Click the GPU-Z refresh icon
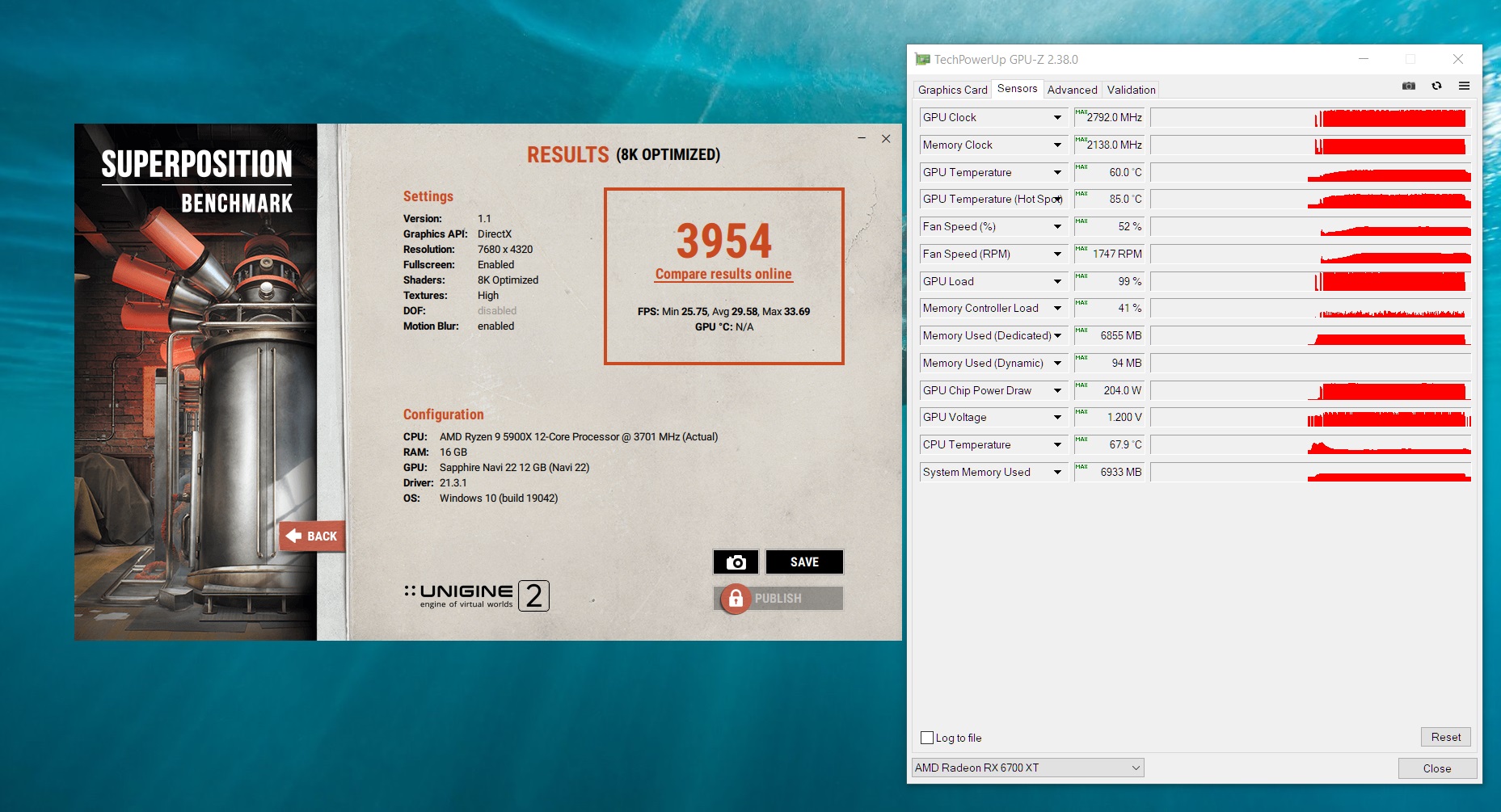1501x812 pixels. [x=1436, y=86]
